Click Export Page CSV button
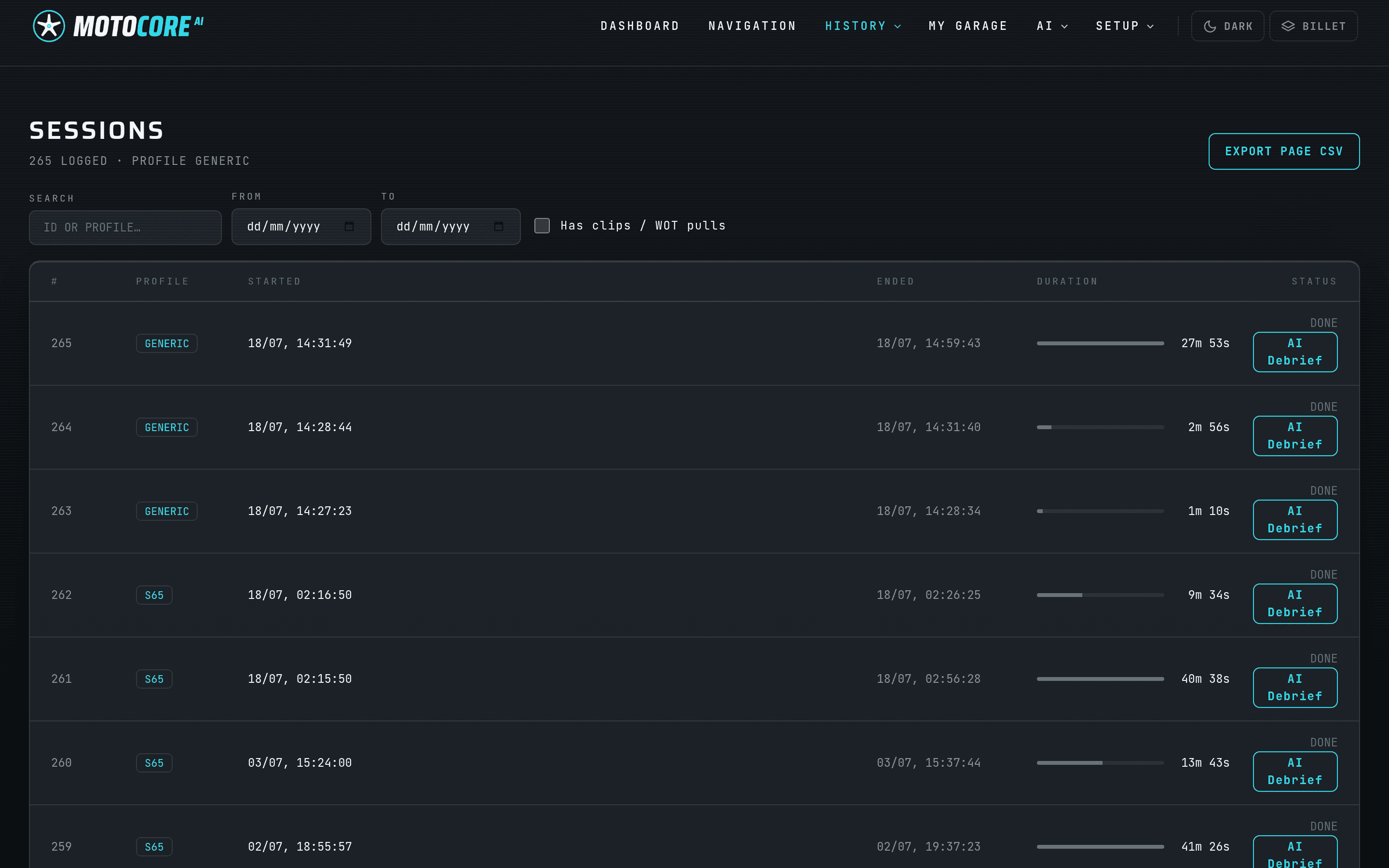1389x868 pixels. coord(1284,151)
